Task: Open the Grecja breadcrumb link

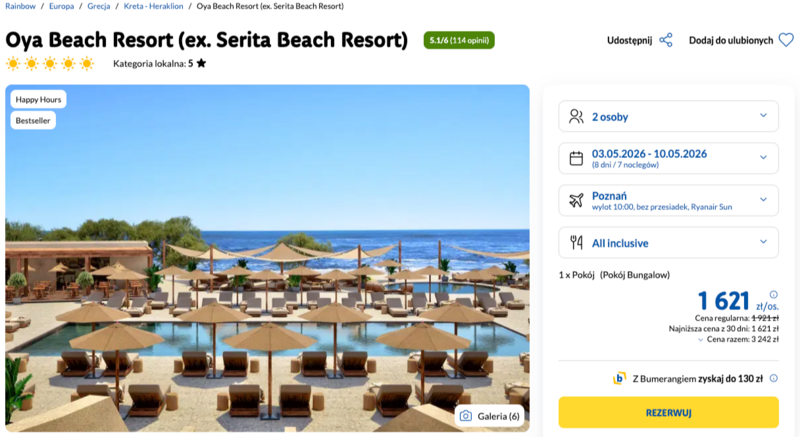Action: tap(98, 6)
